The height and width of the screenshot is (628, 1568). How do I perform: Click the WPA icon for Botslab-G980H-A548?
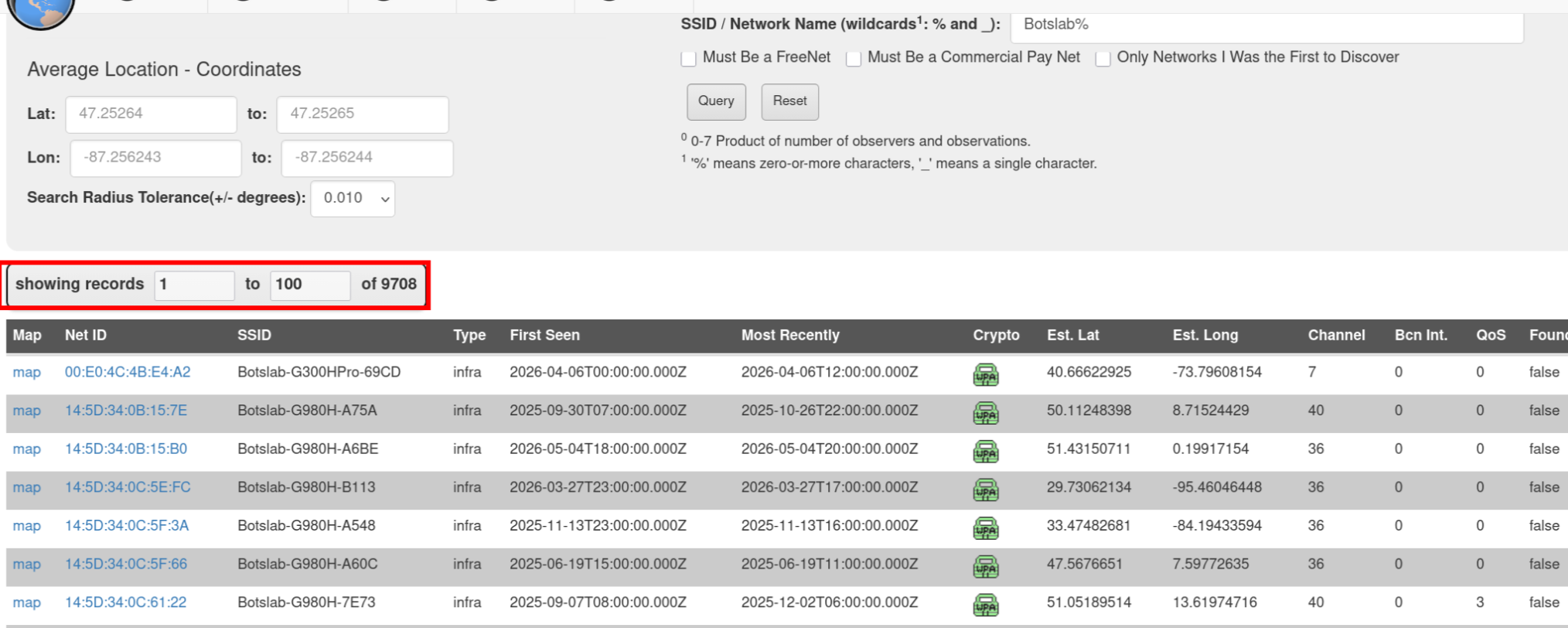click(985, 528)
